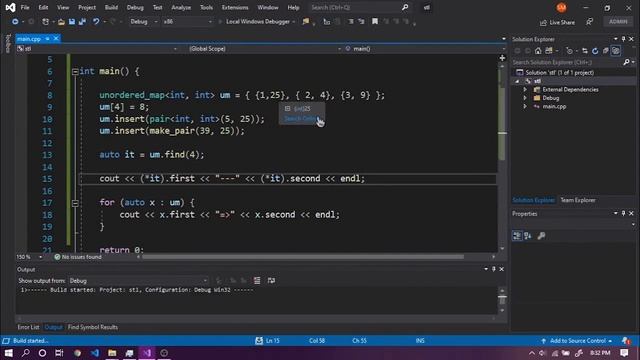640x360 pixels.
Task: Select the main.cpp editor tab
Action: click(29, 39)
